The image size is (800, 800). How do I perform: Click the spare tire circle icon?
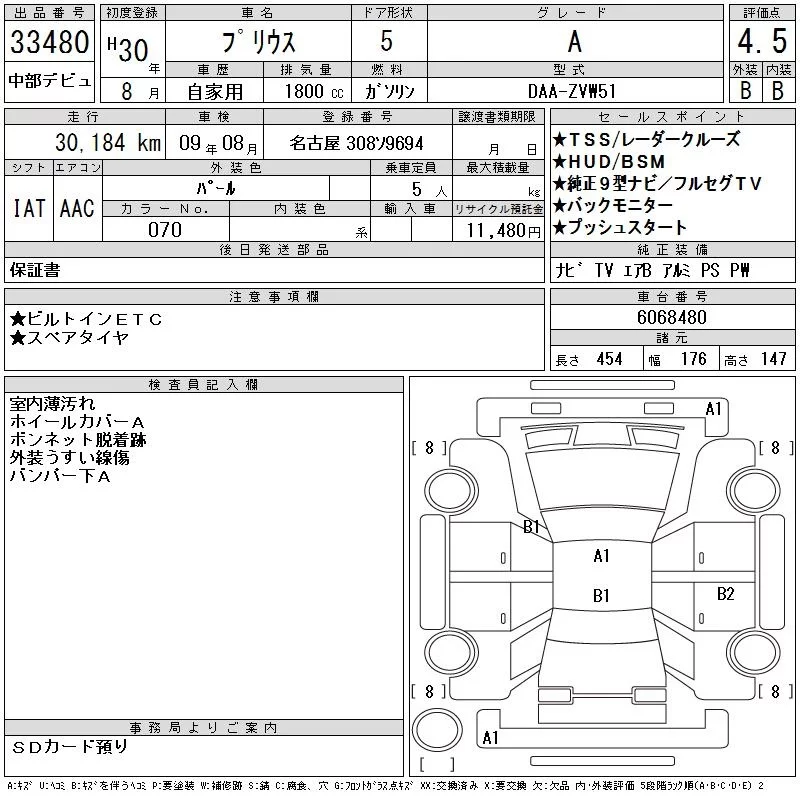point(437,730)
